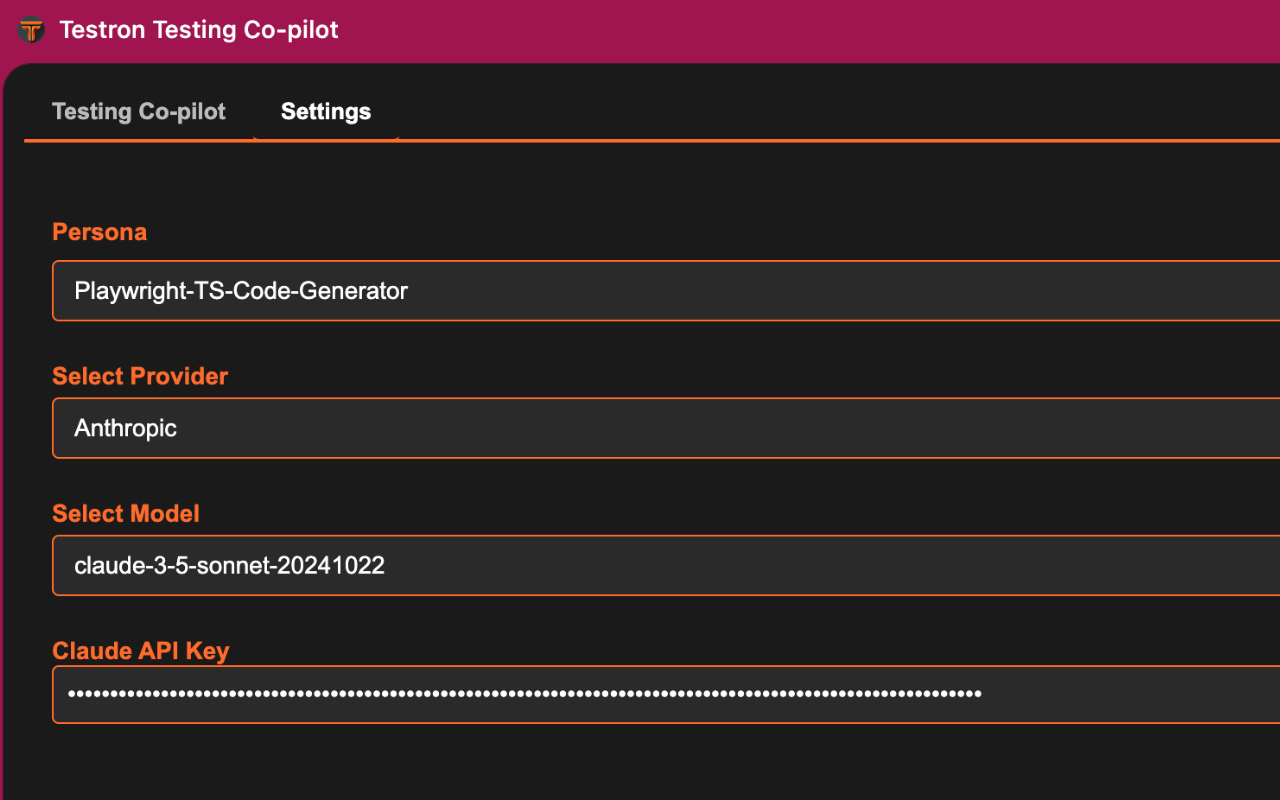This screenshot has width=1280, height=800.
Task: Click the Claude API Key label
Action: 141,651
